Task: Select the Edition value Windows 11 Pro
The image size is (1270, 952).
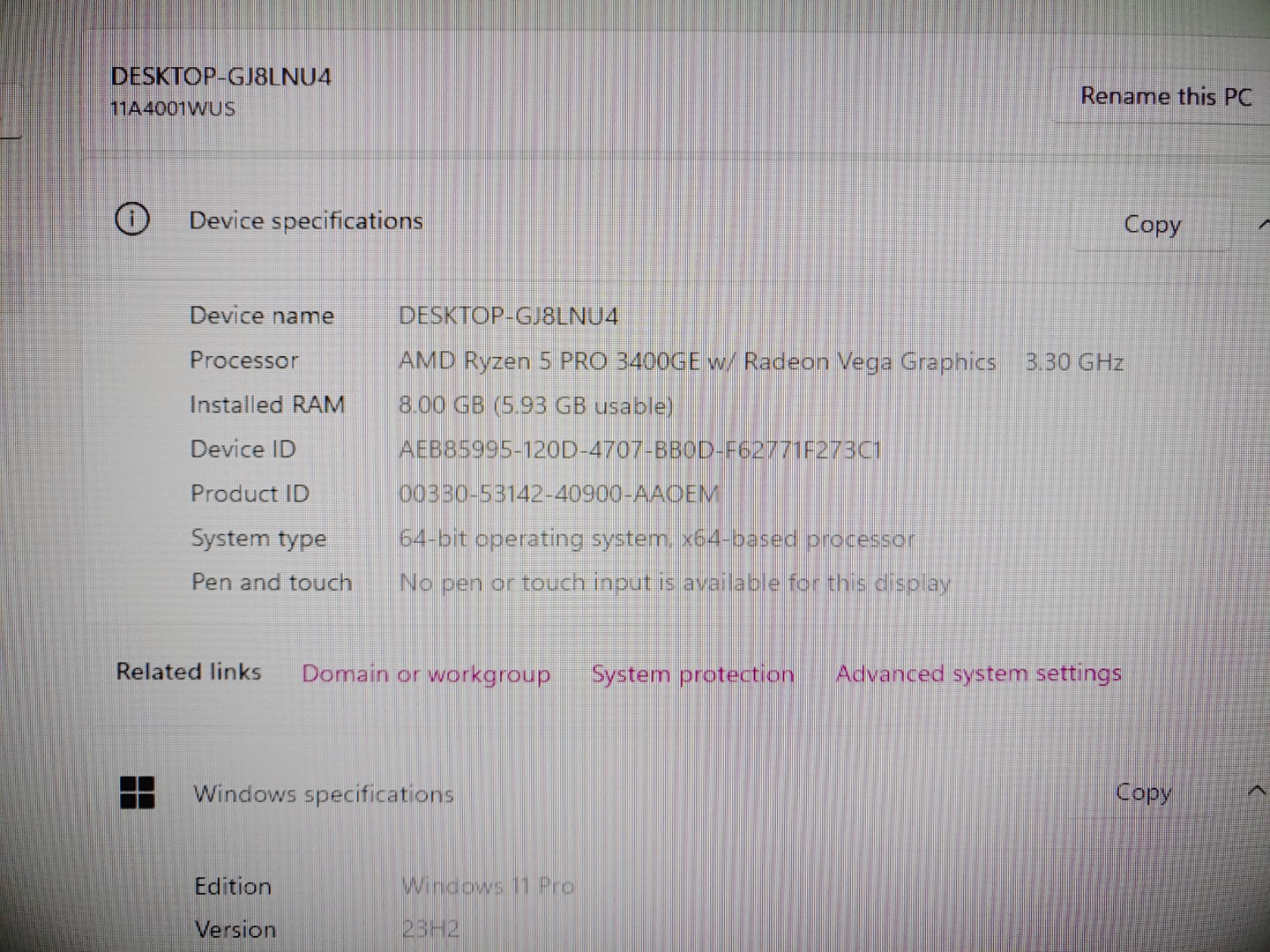Action: pos(488,886)
